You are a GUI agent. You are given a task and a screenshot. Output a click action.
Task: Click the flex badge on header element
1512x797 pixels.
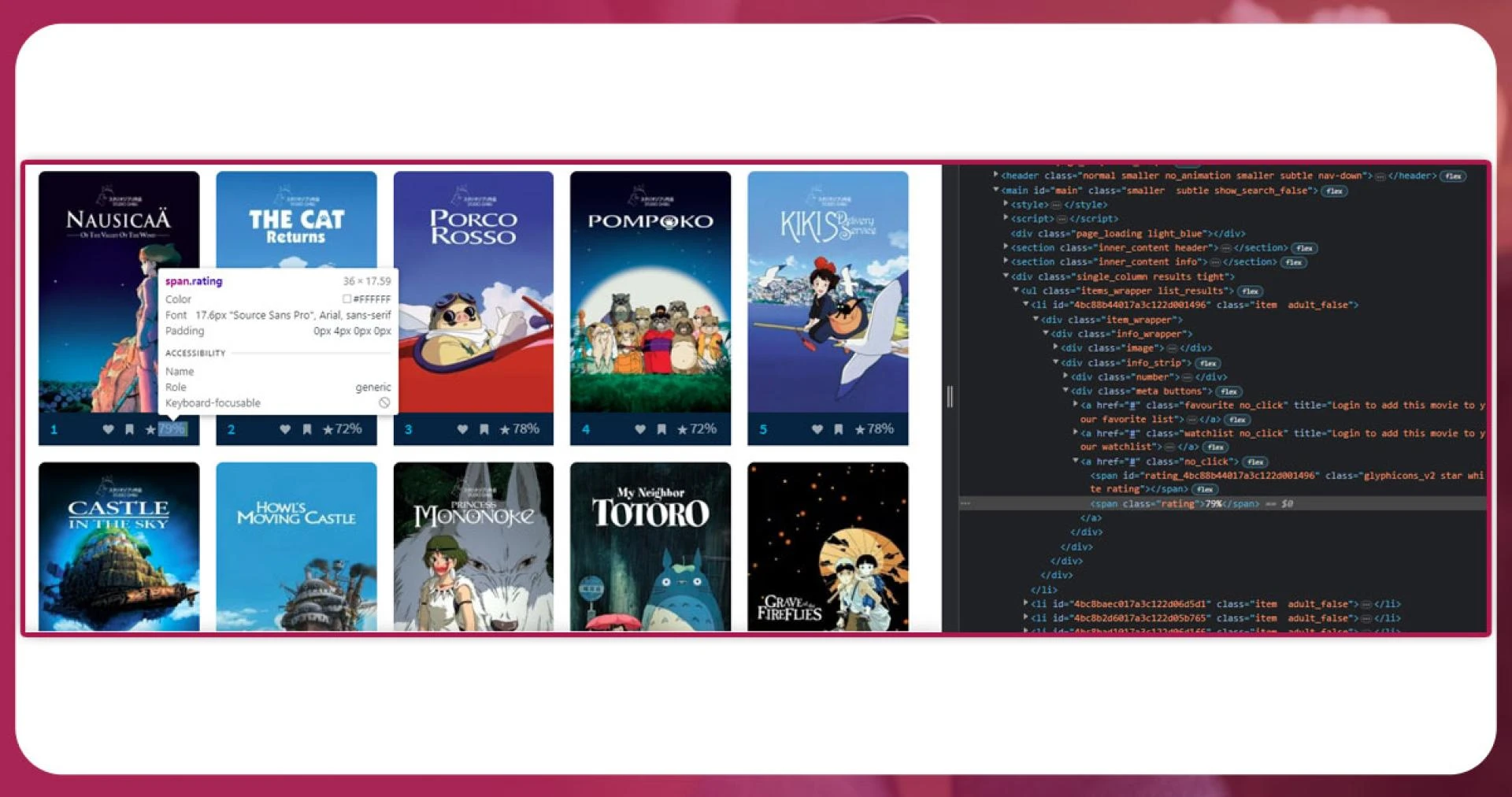pos(1453,176)
